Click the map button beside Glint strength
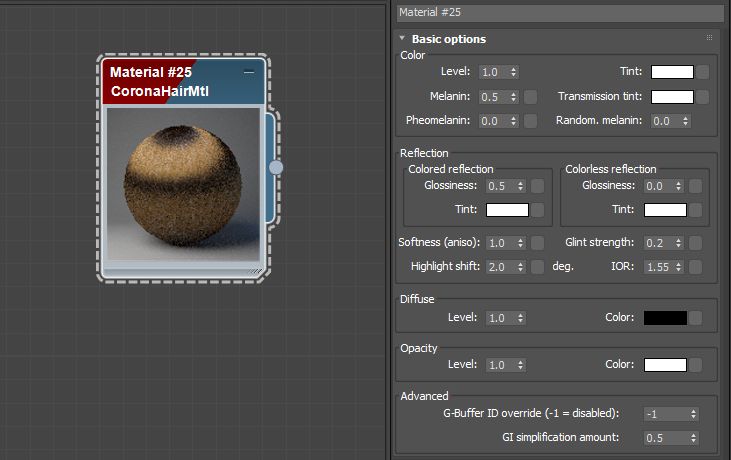The image size is (731, 460). click(695, 243)
